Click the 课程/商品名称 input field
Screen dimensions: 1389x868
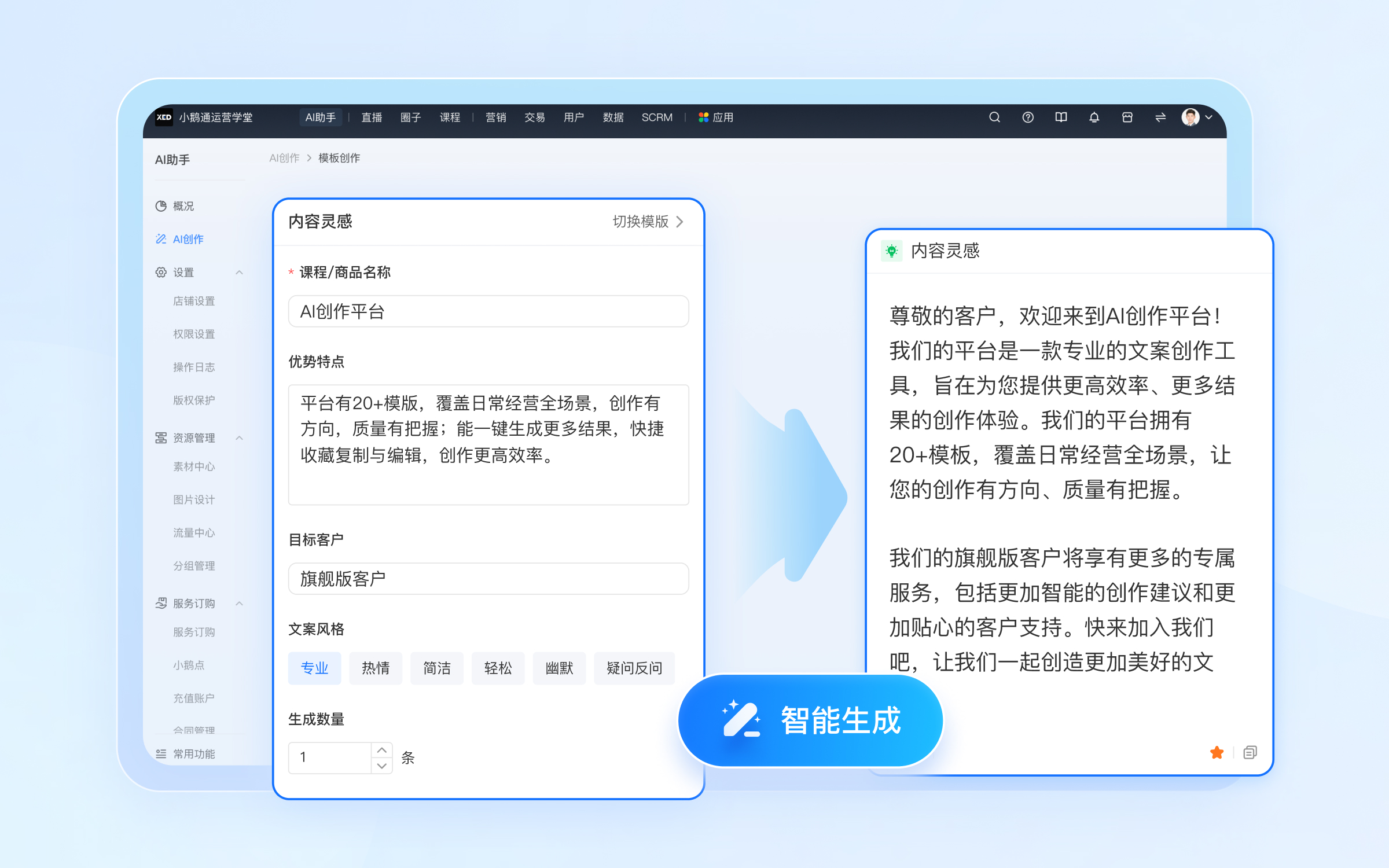486,310
